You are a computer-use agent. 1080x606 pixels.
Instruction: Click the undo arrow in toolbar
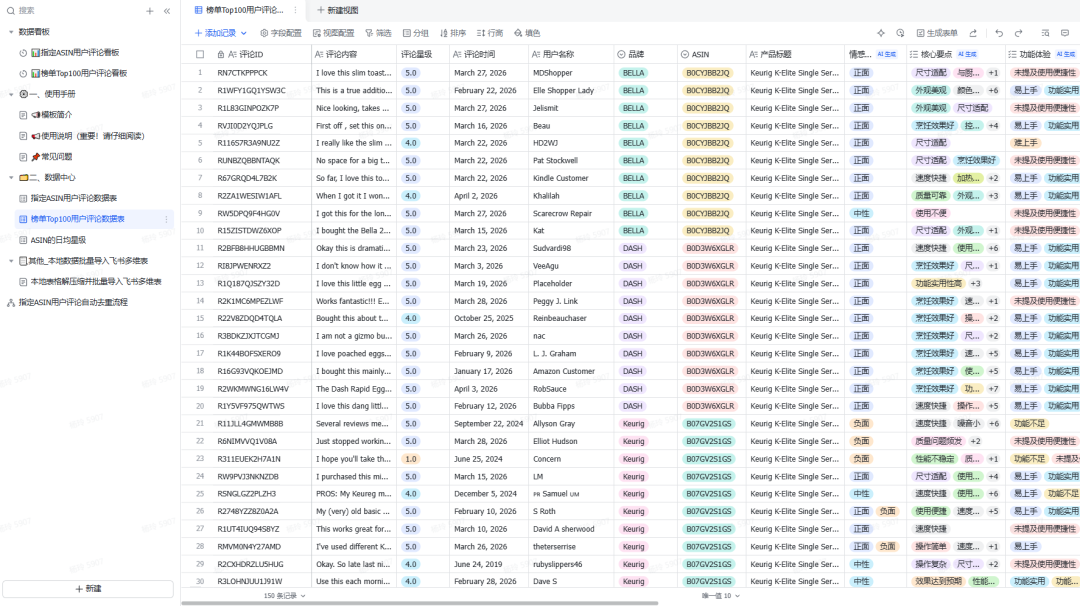[998, 33]
